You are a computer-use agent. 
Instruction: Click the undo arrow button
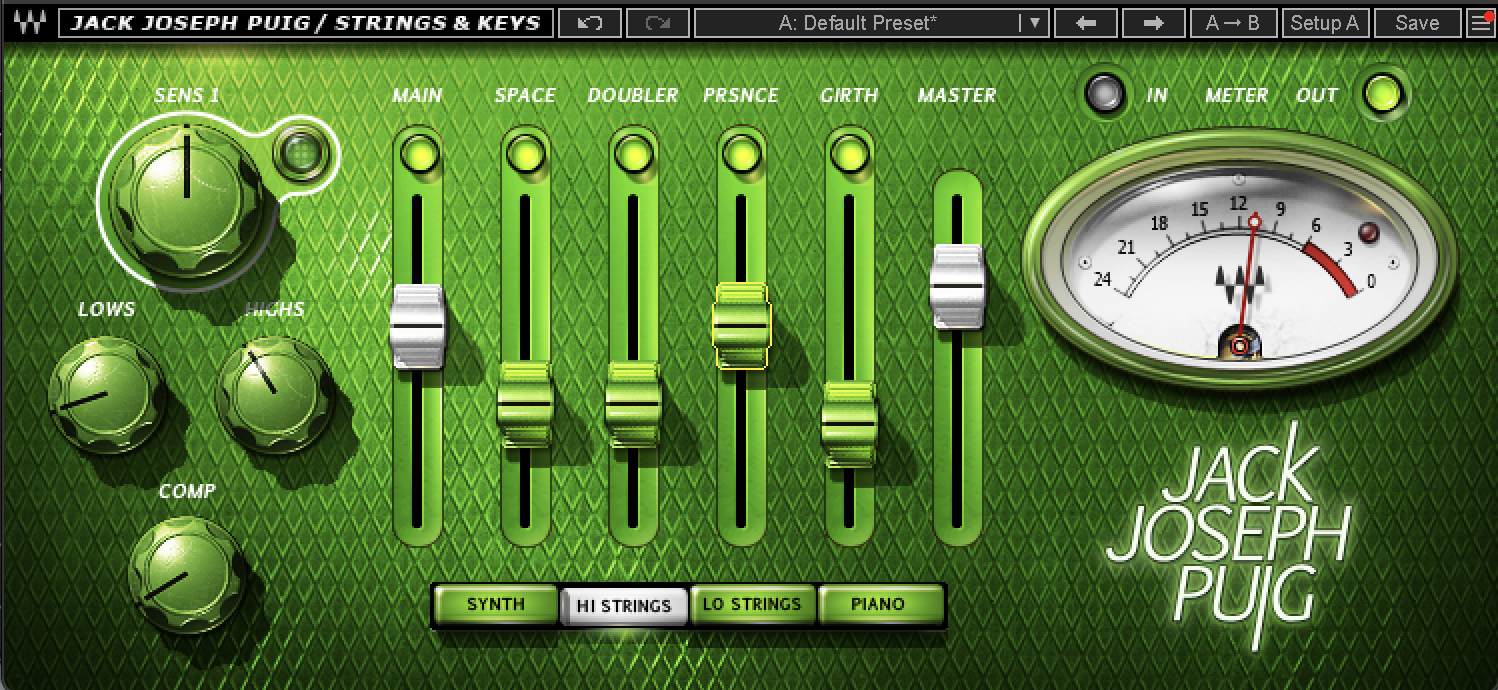pos(590,22)
